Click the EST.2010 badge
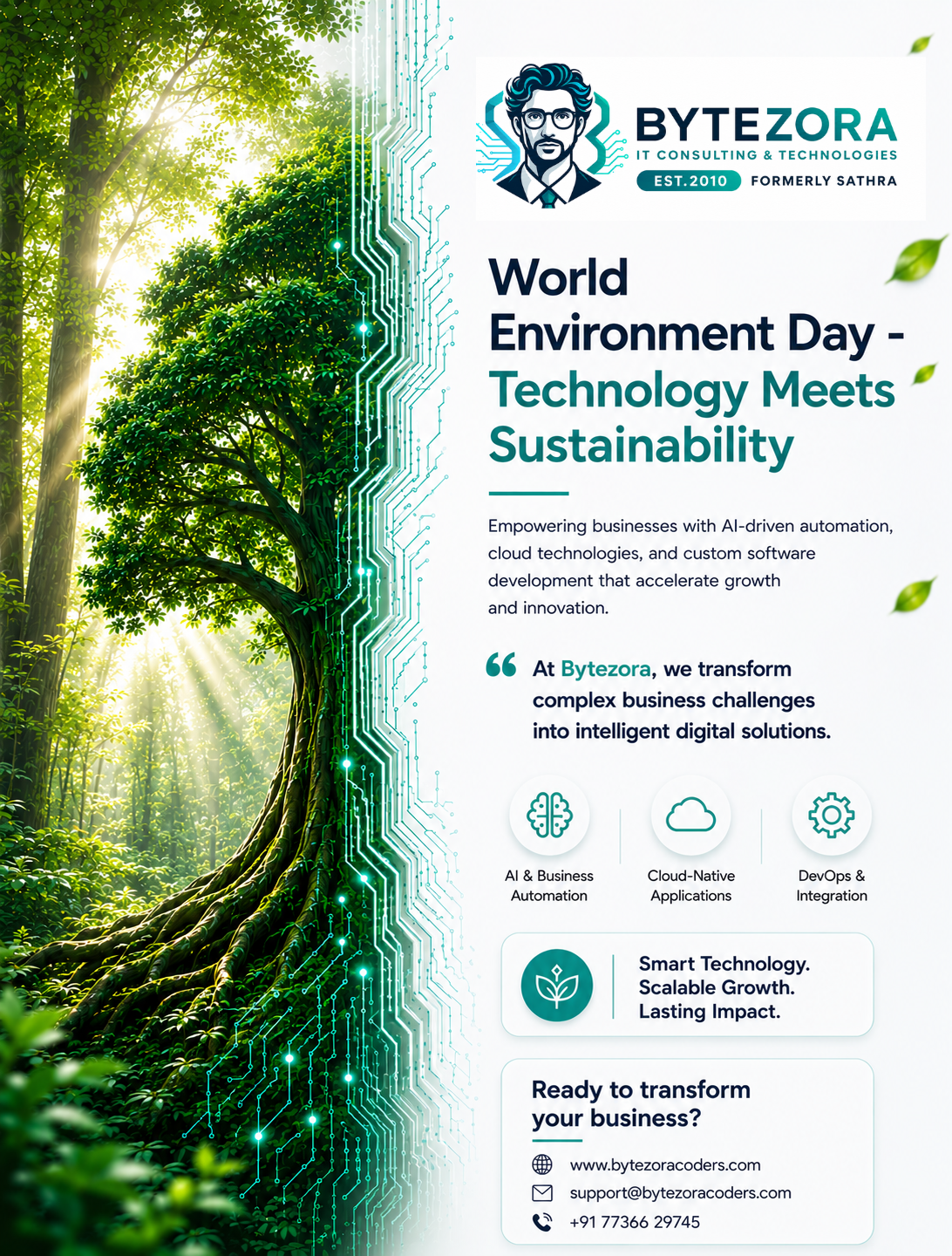952x1256 pixels. click(689, 181)
